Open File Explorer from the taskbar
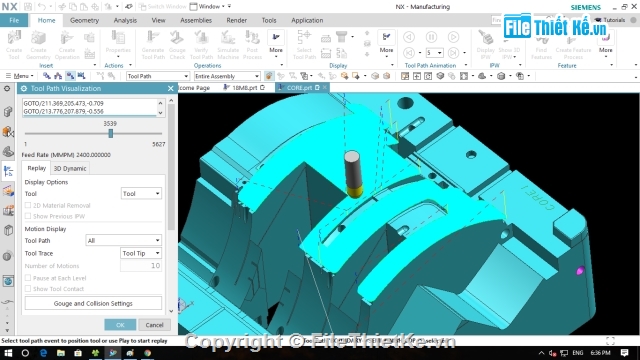Image resolution: width=640 pixels, height=360 pixels. click(61, 353)
